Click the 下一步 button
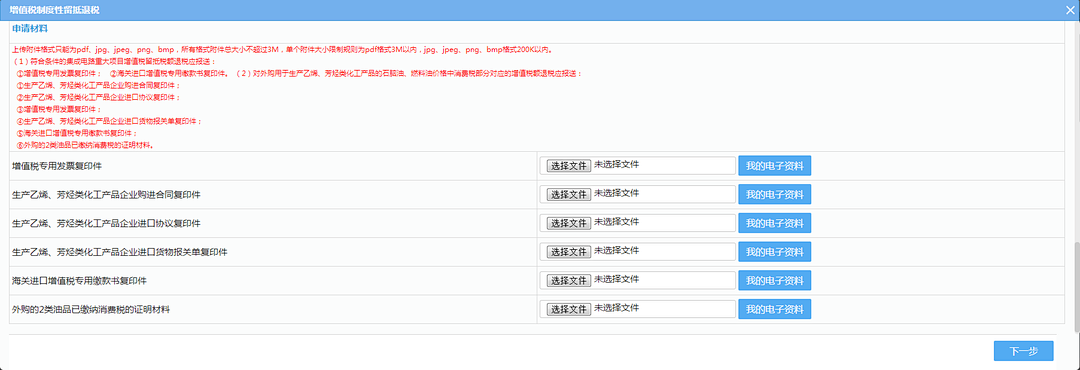Screen dimensions: 1080x370 click(1024, 351)
